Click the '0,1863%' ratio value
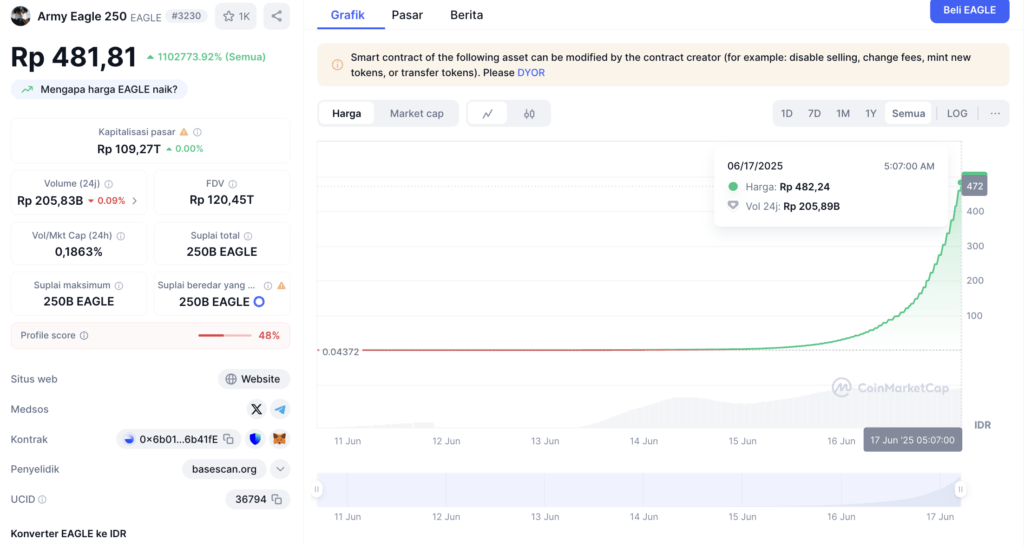1024x546 pixels. coord(78,252)
